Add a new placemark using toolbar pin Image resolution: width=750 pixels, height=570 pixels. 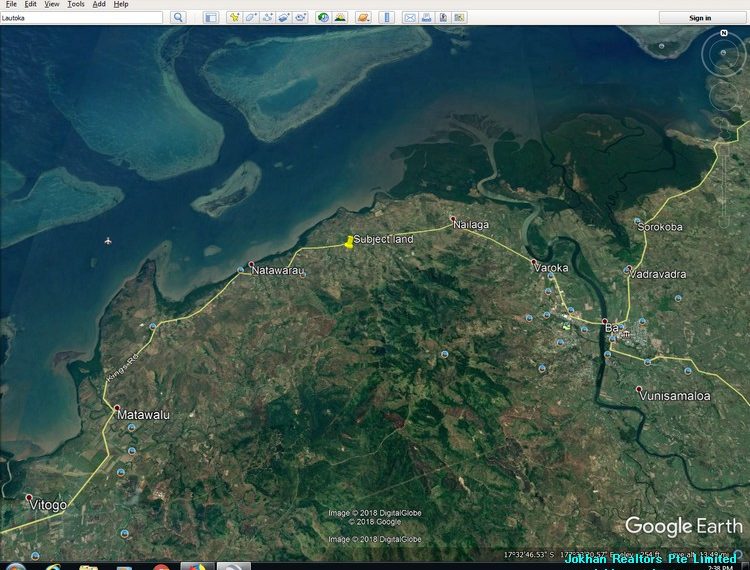coord(234,18)
